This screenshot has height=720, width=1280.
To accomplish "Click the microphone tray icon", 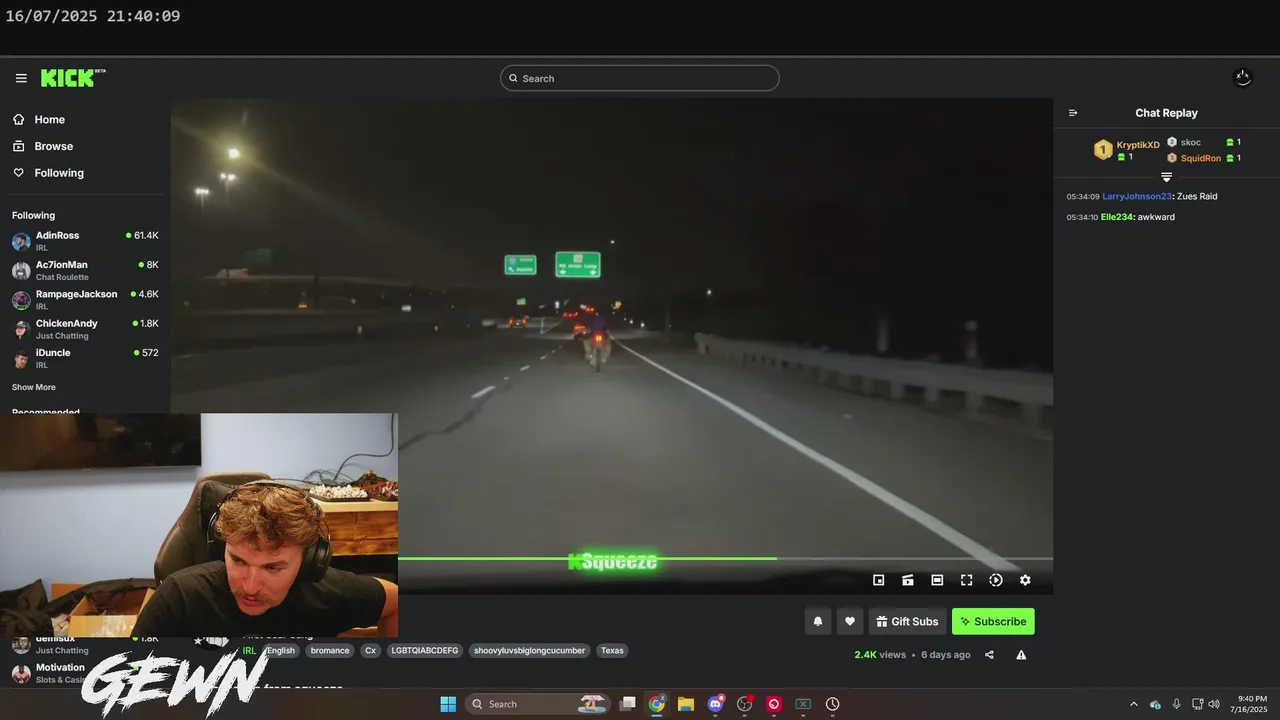I will coord(1176,704).
